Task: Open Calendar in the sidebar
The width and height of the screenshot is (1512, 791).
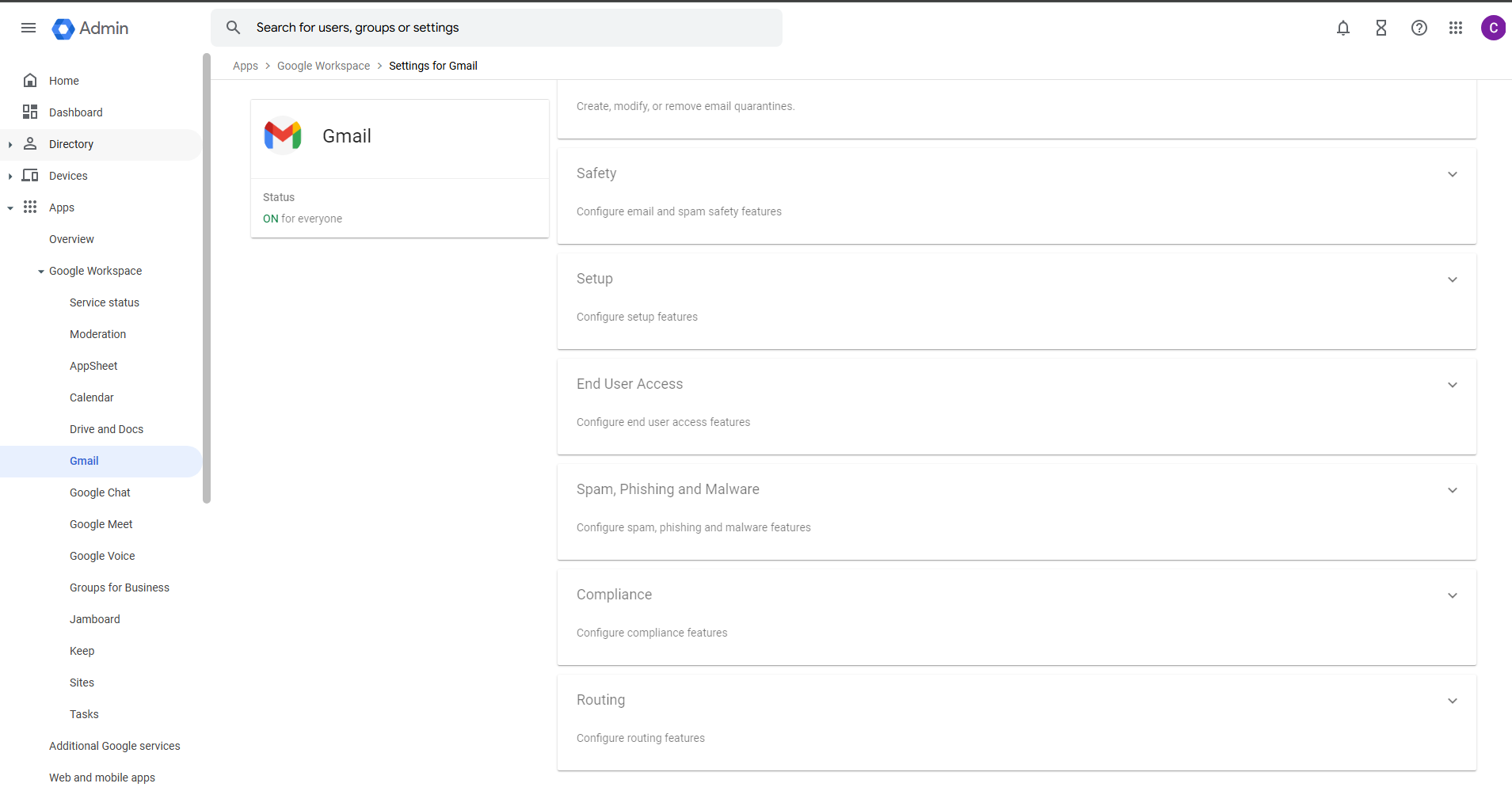Action: click(92, 397)
